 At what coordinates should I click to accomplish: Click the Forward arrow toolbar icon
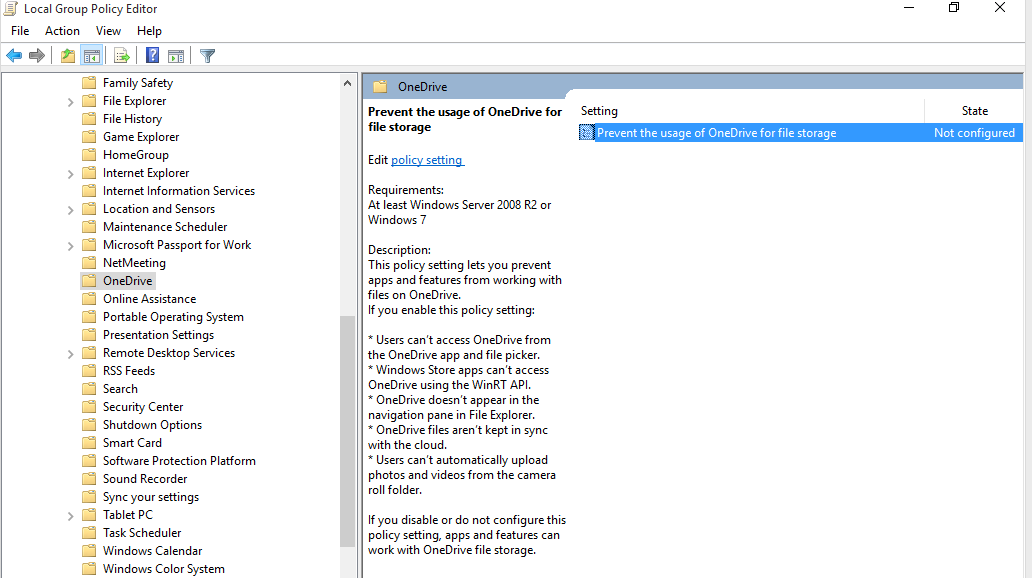click(x=37, y=56)
